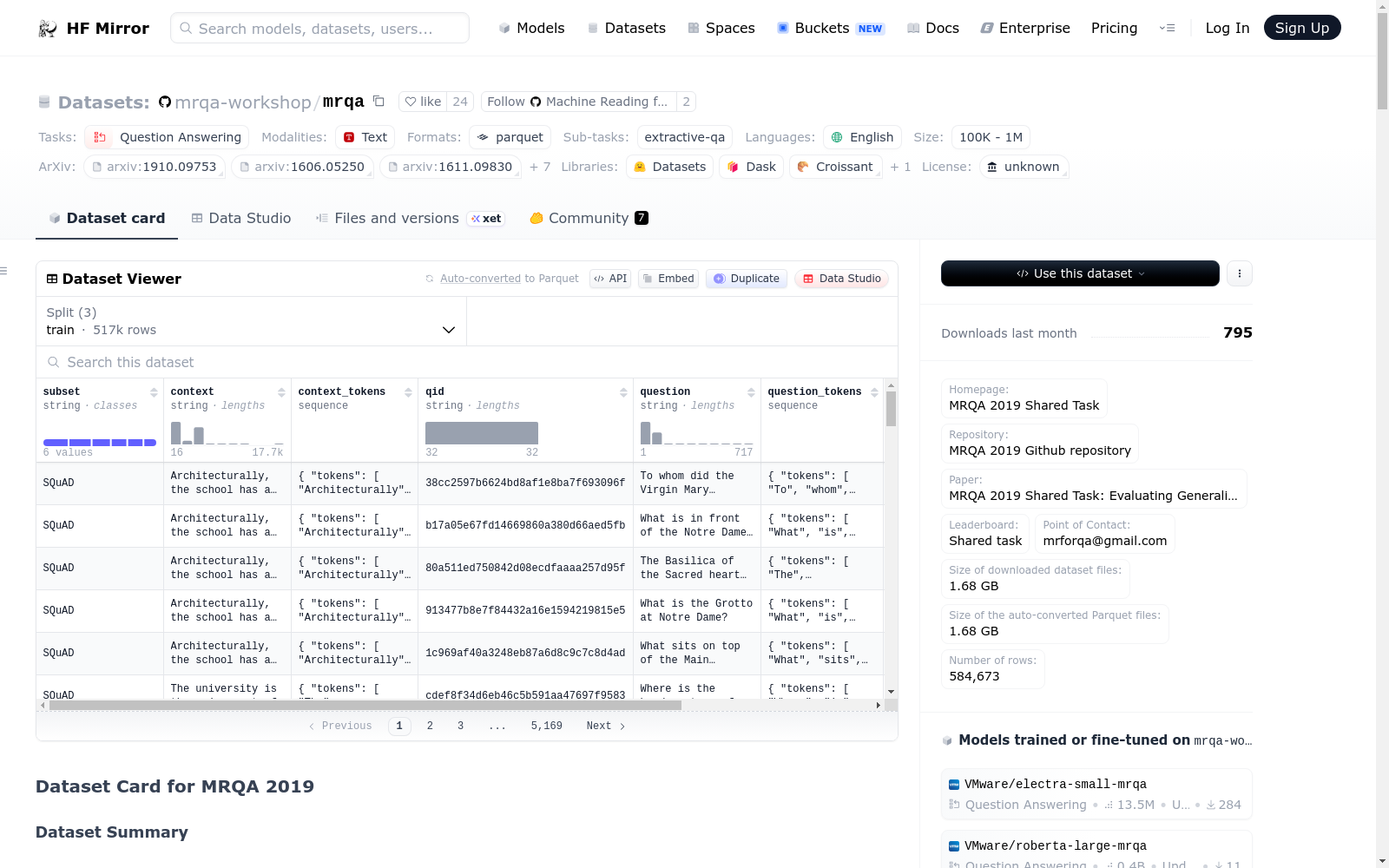Jump to page 5,169 of the table

(x=547, y=726)
